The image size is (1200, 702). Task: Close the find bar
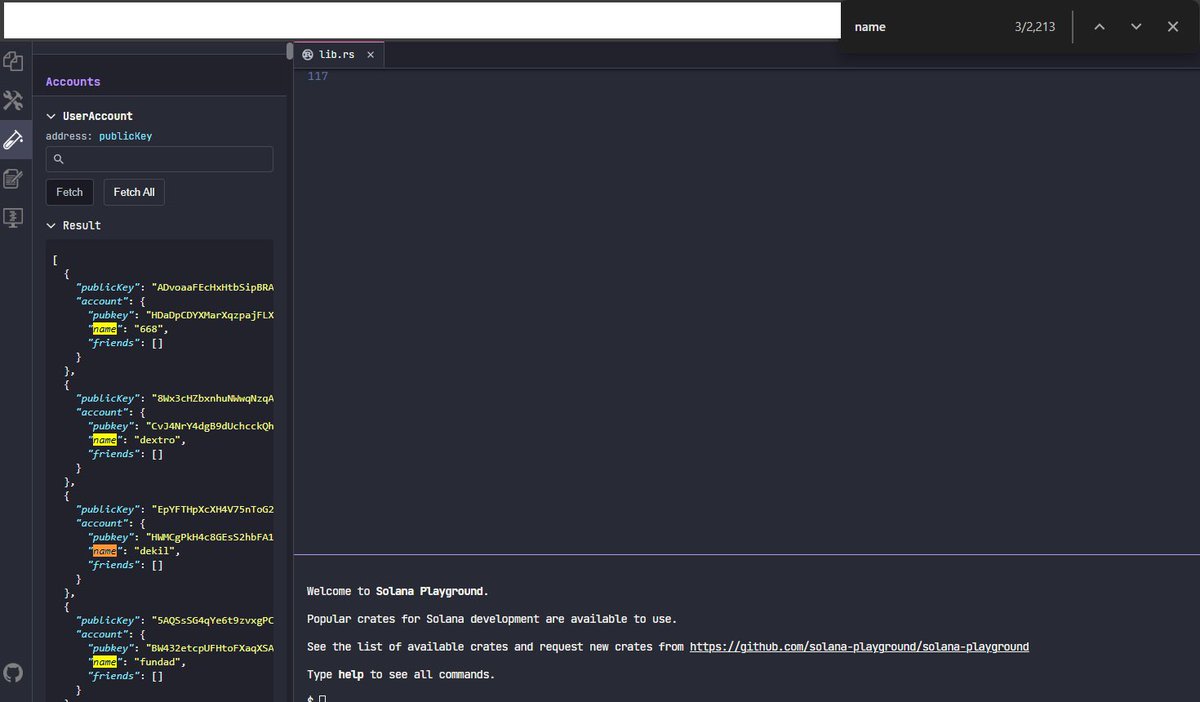coord(1173,27)
